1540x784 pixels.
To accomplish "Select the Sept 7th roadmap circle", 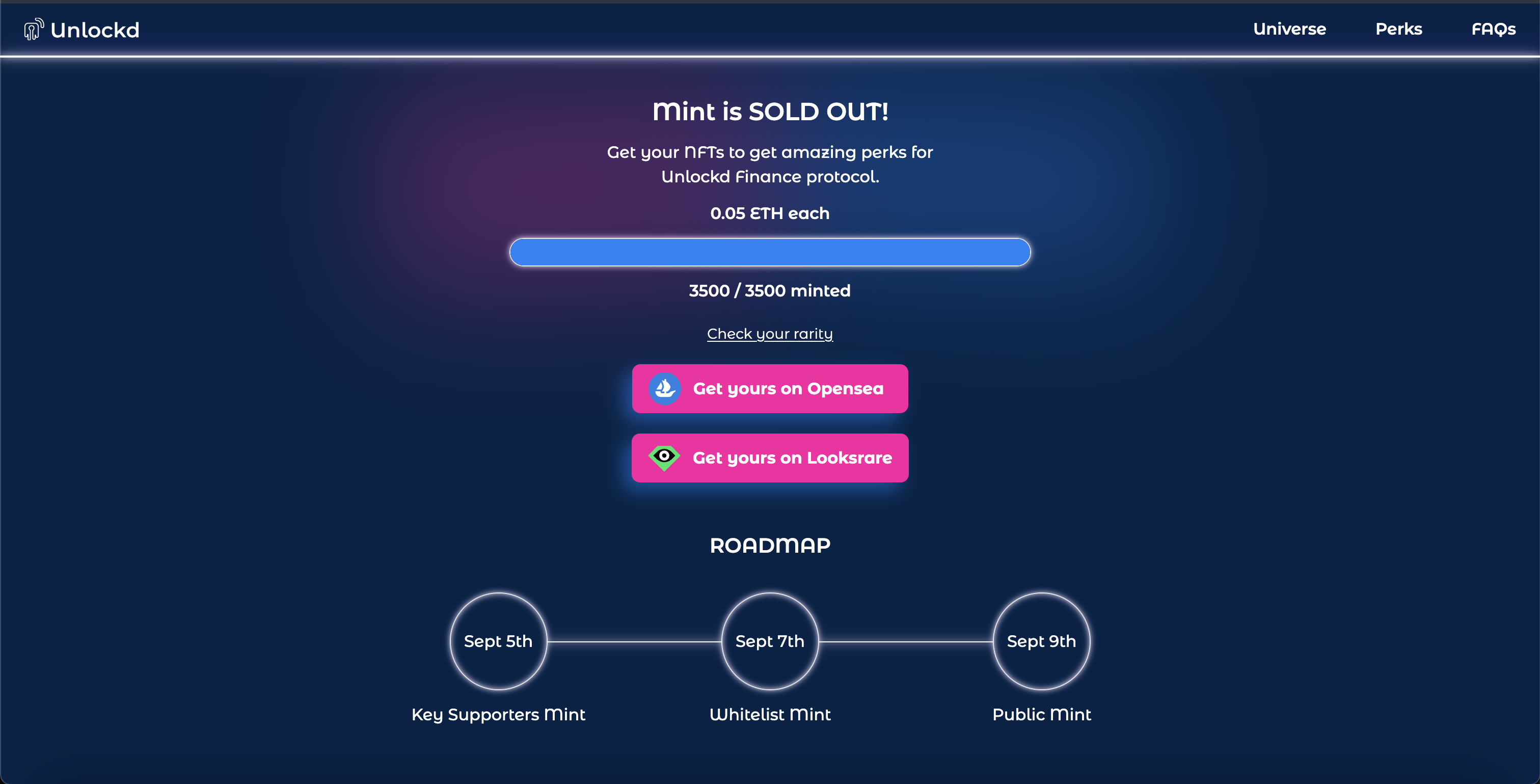I will click(769, 641).
